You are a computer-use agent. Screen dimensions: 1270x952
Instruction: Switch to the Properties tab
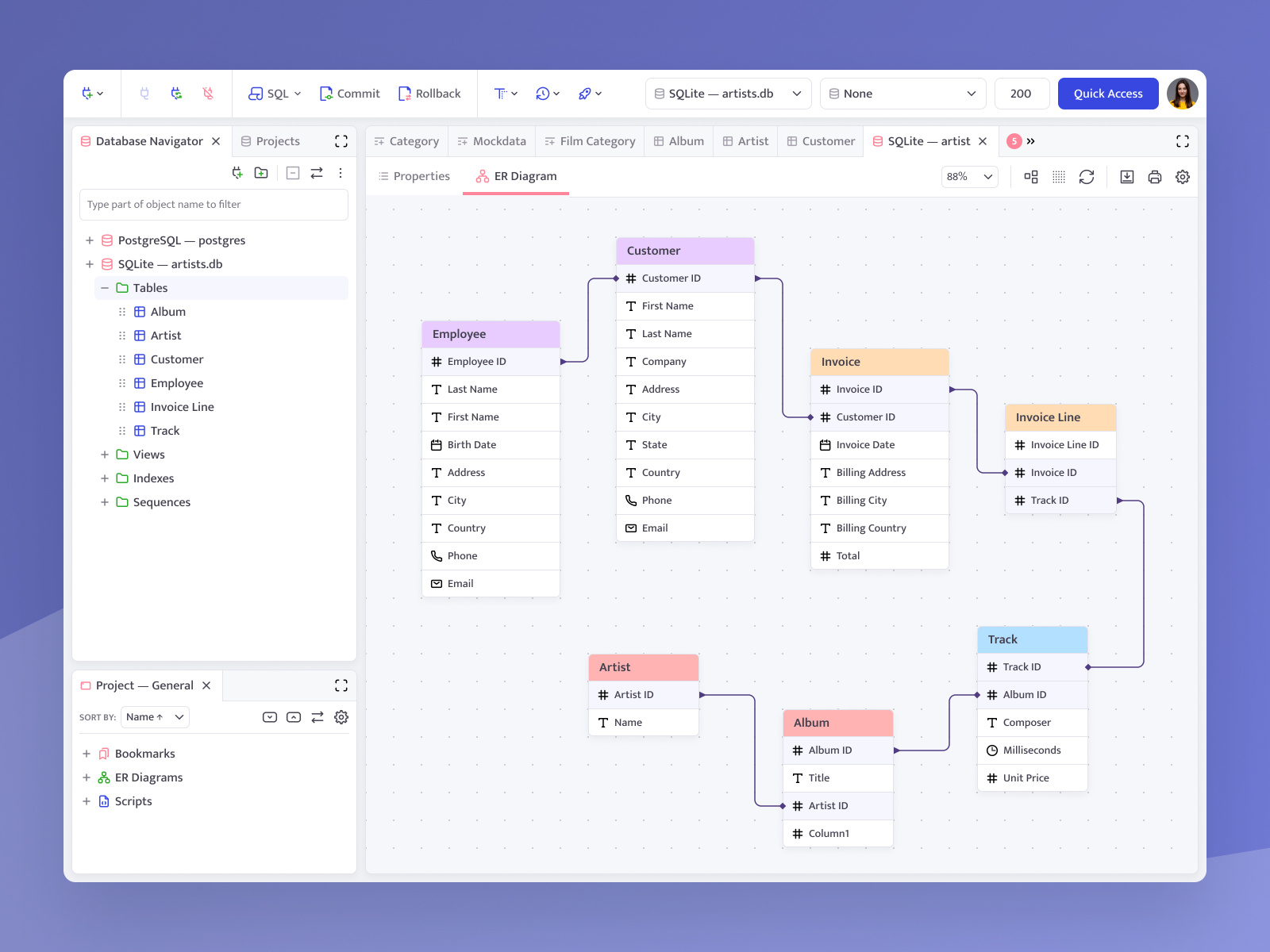(414, 175)
